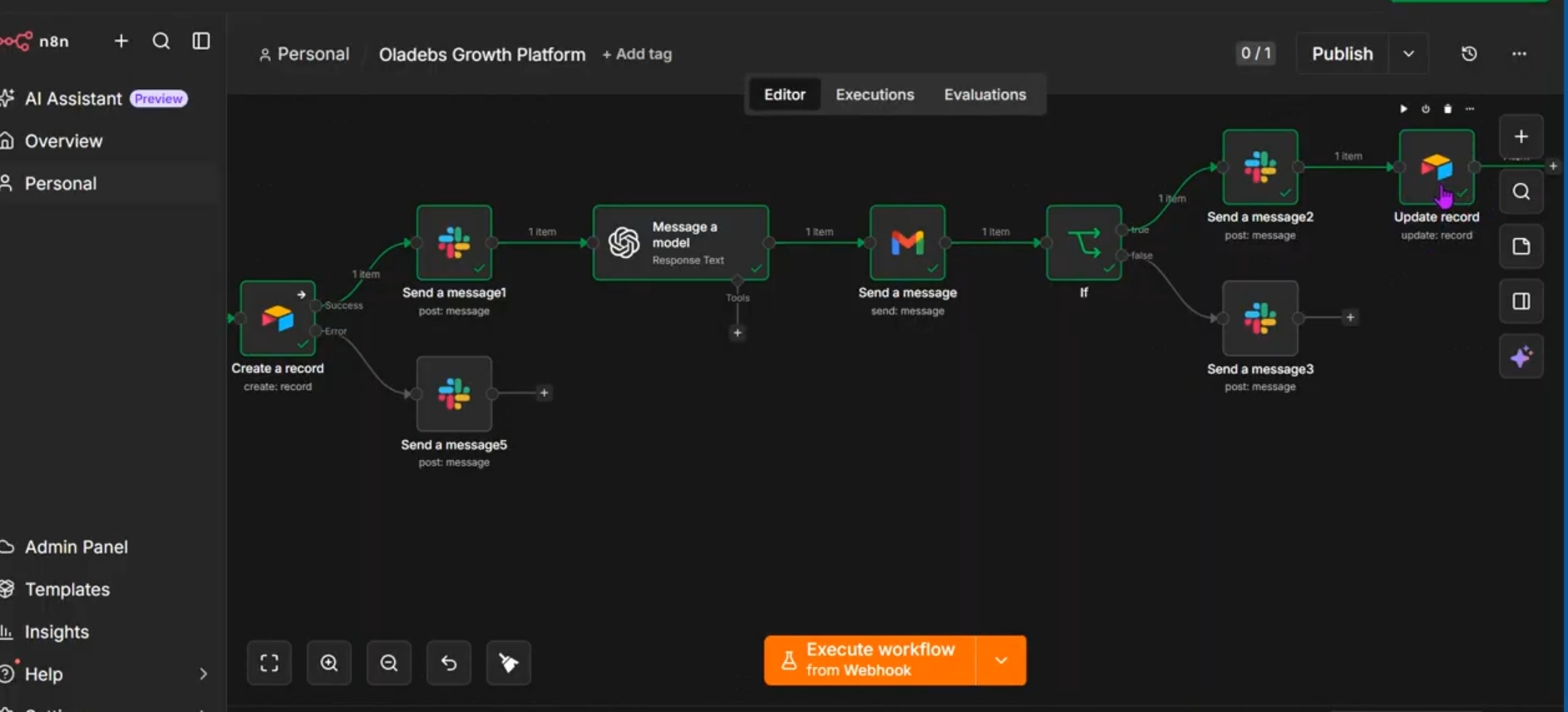Click the Preview badge
Image resolution: width=1568 pixels, height=712 pixels.
(159, 98)
